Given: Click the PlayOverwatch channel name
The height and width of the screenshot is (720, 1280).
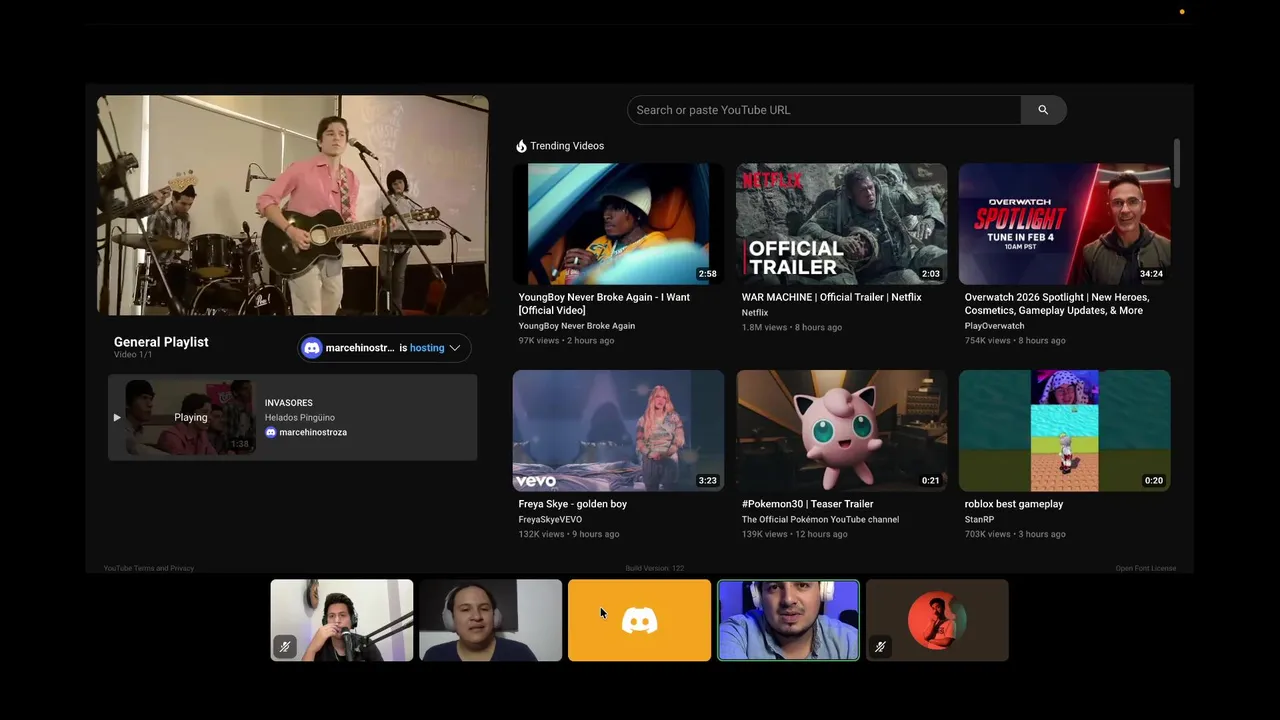Looking at the screenshot, I should (994, 326).
